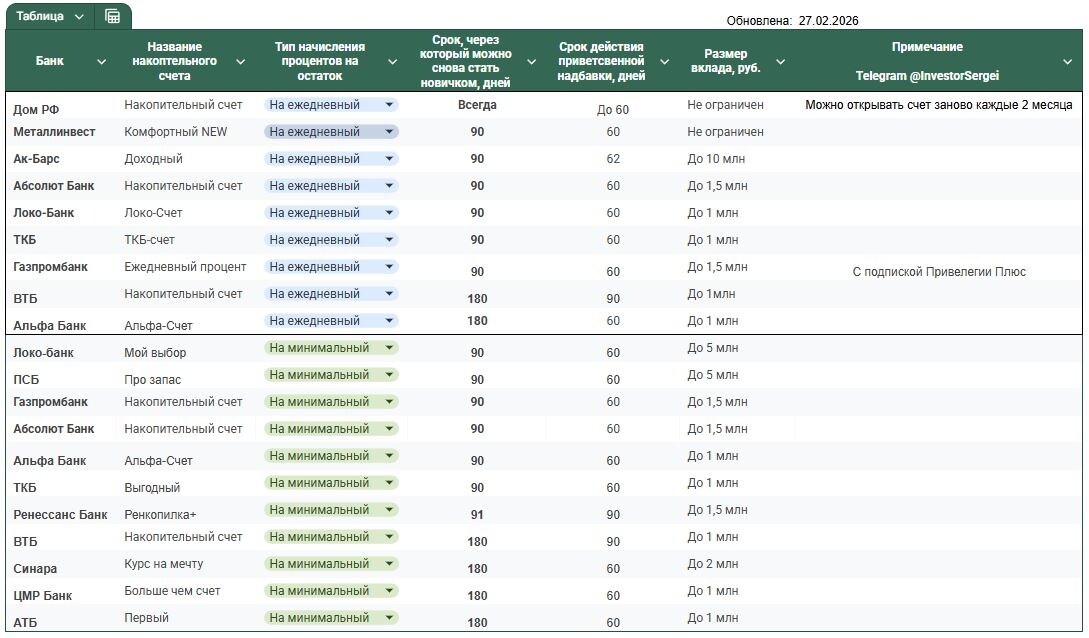The image size is (1089, 638).
Task: Open interest type chip for ТКБ-счет row
Action: pyautogui.click(x=331, y=240)
